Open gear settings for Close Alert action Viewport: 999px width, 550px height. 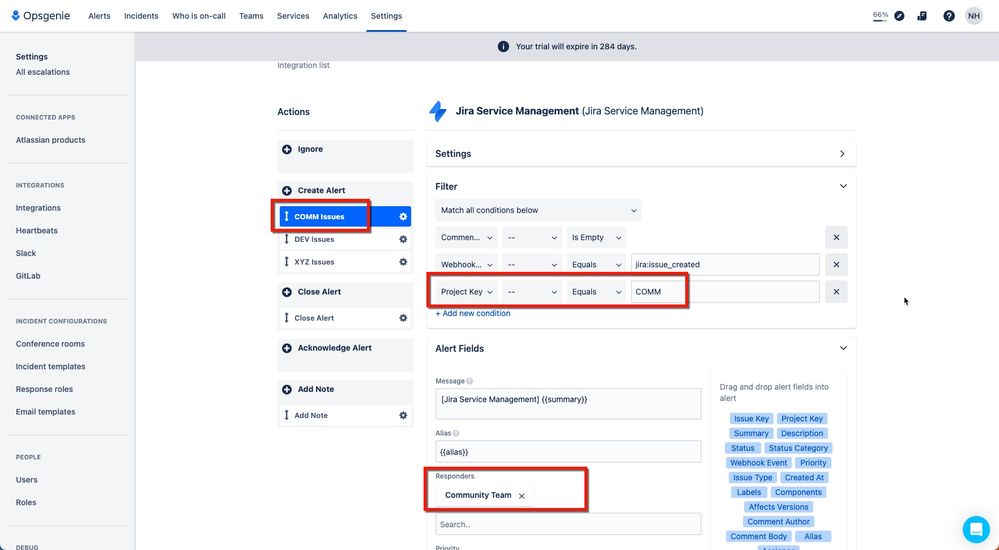(403, 318)
